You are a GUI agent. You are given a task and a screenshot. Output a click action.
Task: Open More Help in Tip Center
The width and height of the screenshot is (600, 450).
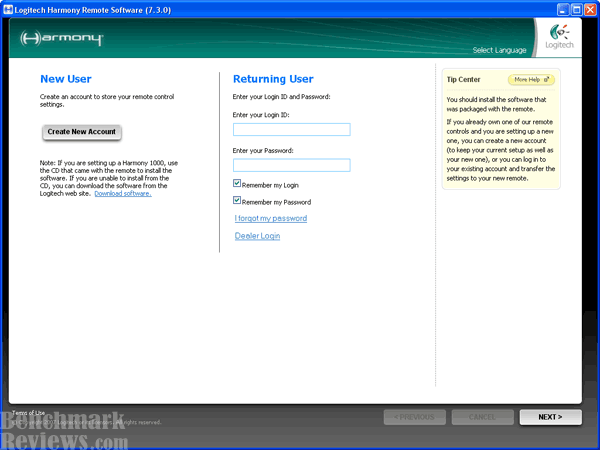531,79
